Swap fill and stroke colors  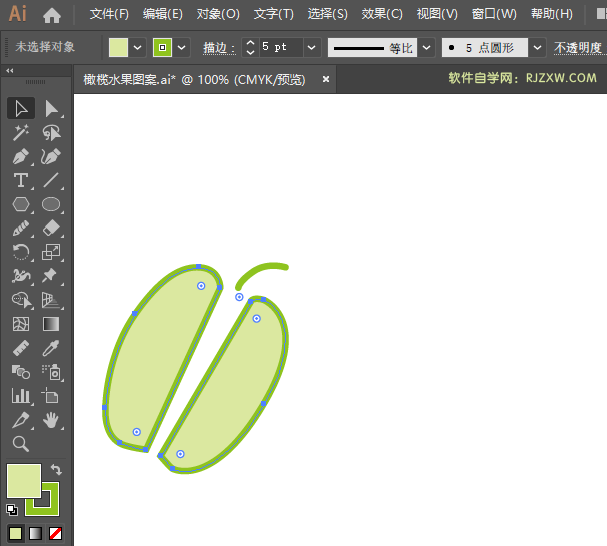[56, 470]
